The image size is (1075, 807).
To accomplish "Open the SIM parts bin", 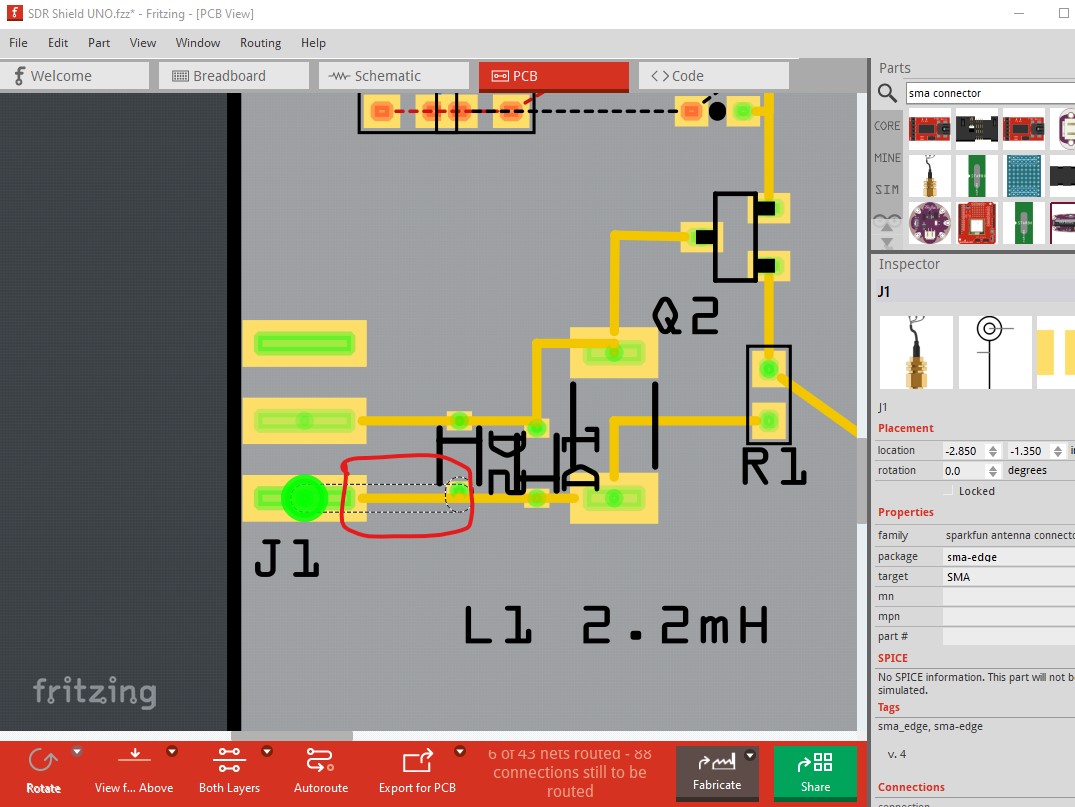I will point(886,189).
